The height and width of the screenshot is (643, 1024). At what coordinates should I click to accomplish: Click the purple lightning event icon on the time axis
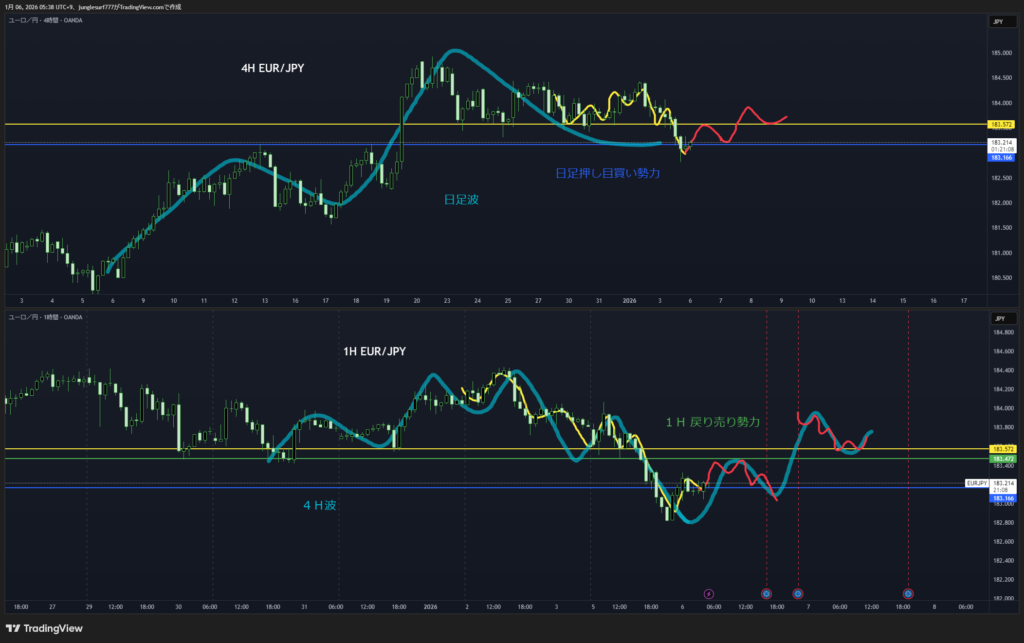tap(709, 593)
